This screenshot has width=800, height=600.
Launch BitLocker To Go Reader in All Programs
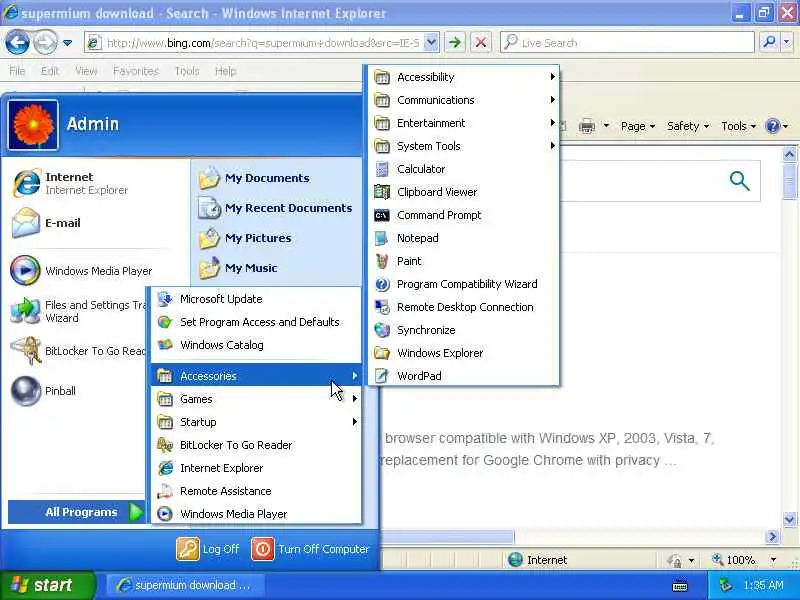[x=256, y=445]
